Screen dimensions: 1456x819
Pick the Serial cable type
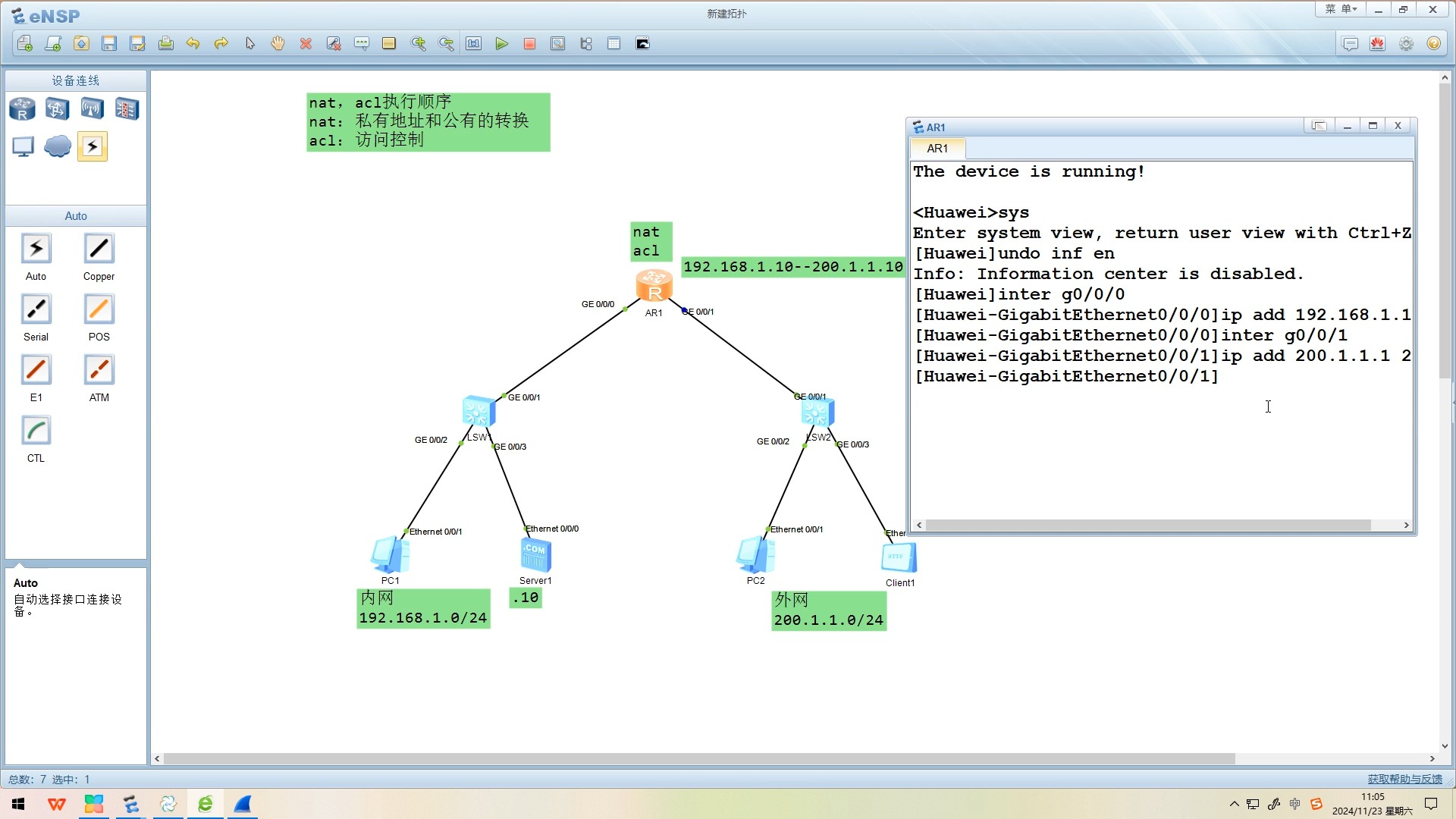[x=36, y=310]
